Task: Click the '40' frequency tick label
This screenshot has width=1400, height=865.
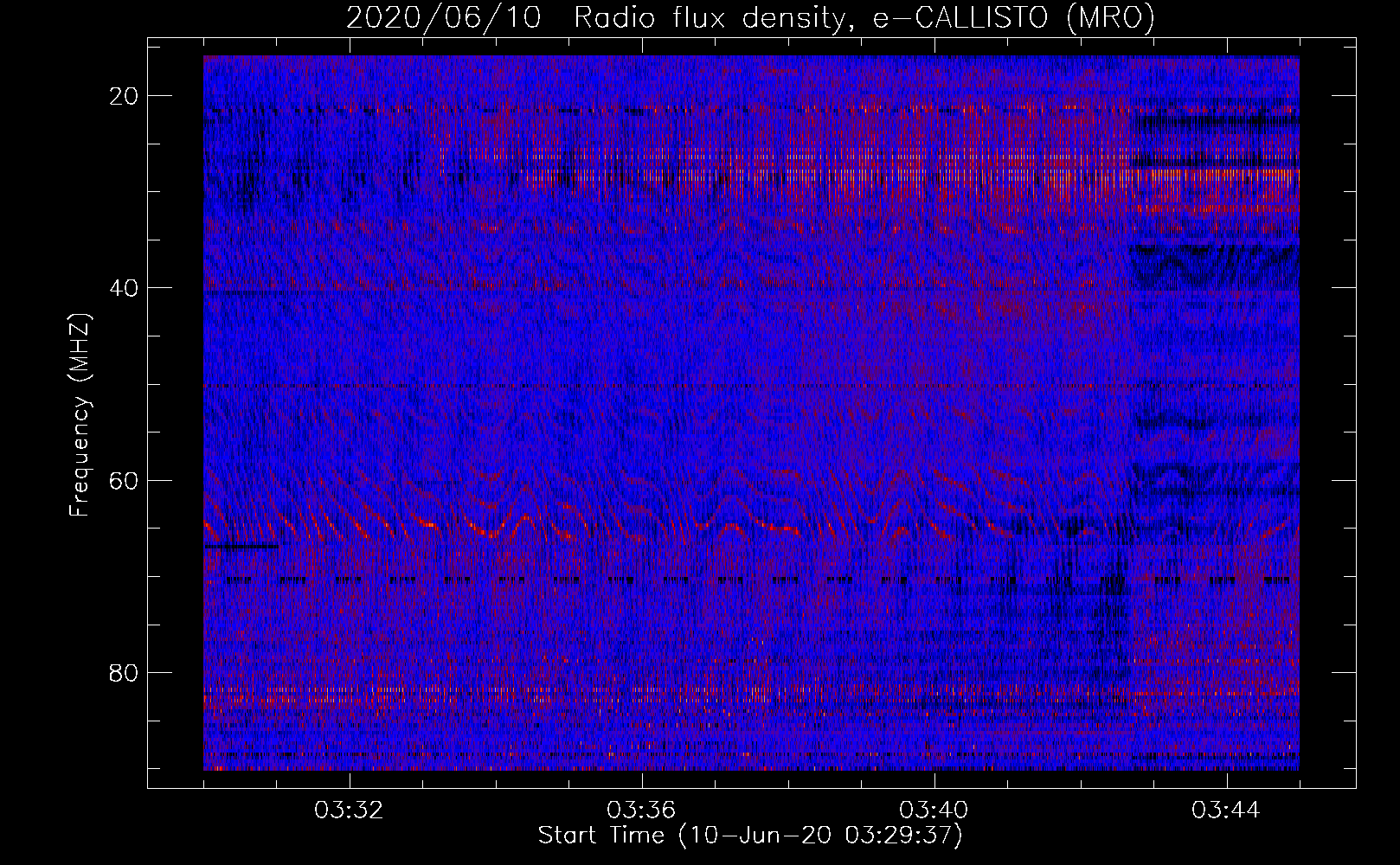Action: pyautogui.click(x=125, y=288)
